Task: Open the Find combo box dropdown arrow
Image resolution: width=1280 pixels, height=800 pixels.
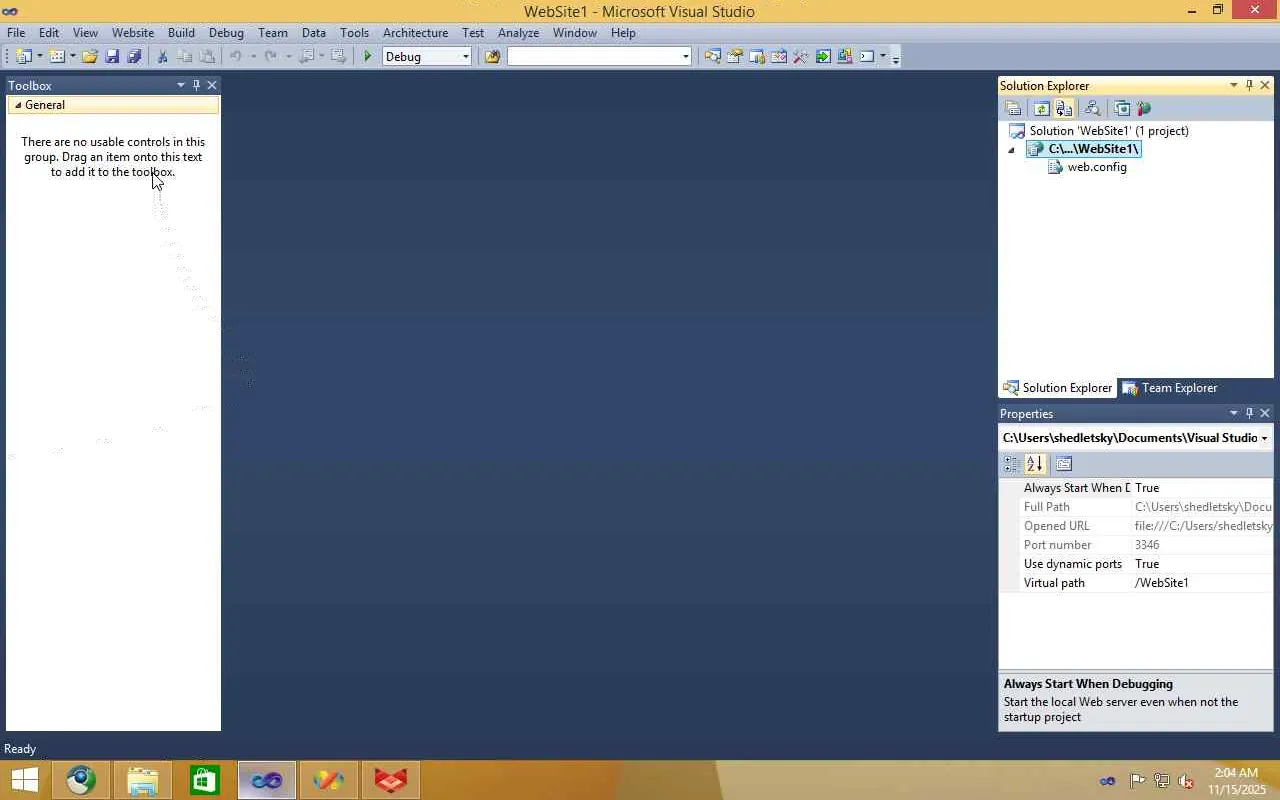Action: coord(685,57)
